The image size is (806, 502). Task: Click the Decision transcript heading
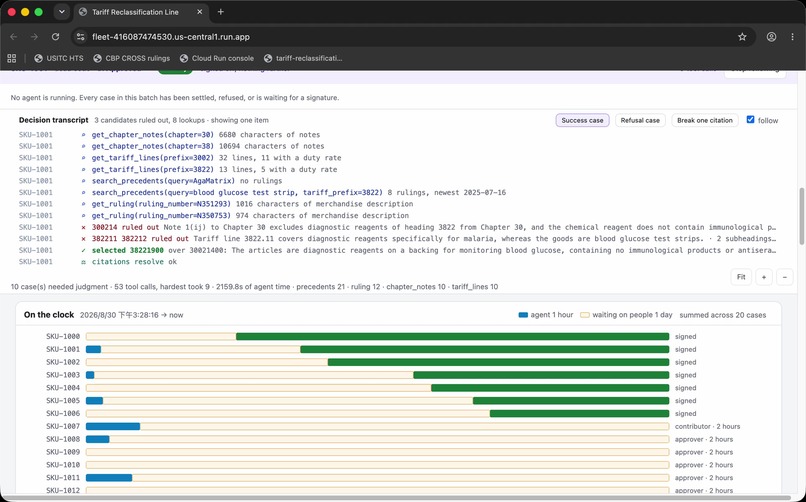(x=53, y=120)
